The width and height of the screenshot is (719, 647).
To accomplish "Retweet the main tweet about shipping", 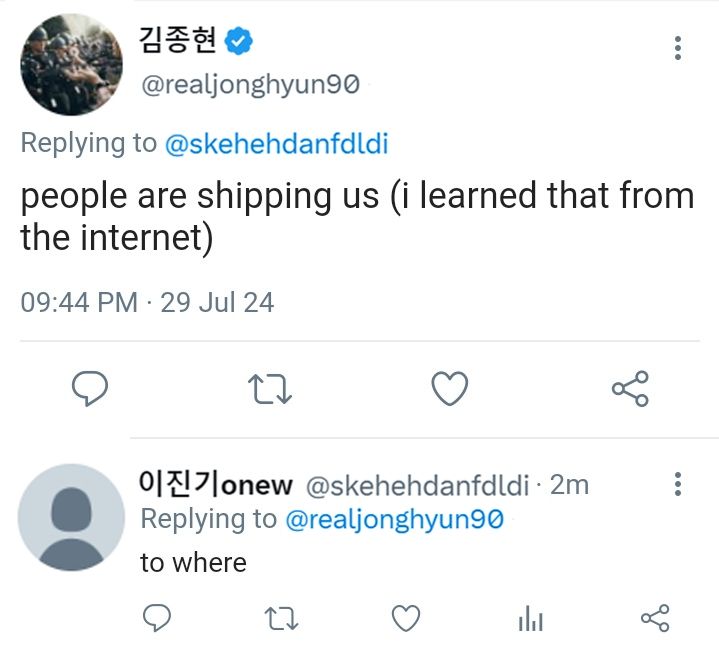I will pos(270,389).
